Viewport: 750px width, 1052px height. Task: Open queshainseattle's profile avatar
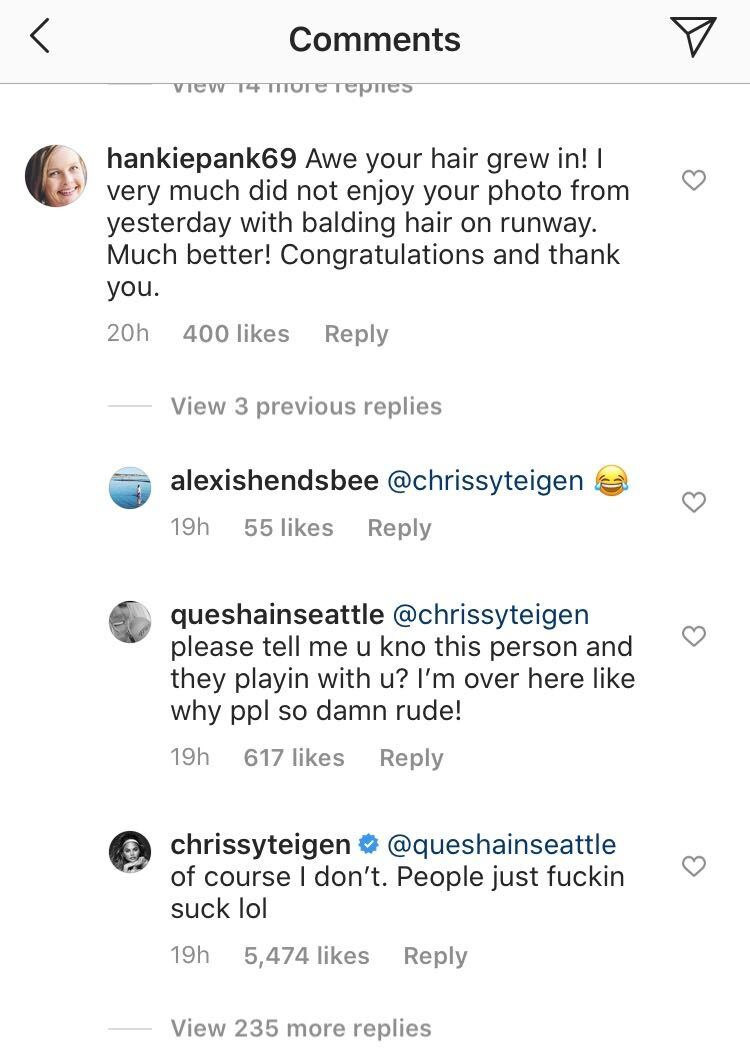(x=129, y=621)
